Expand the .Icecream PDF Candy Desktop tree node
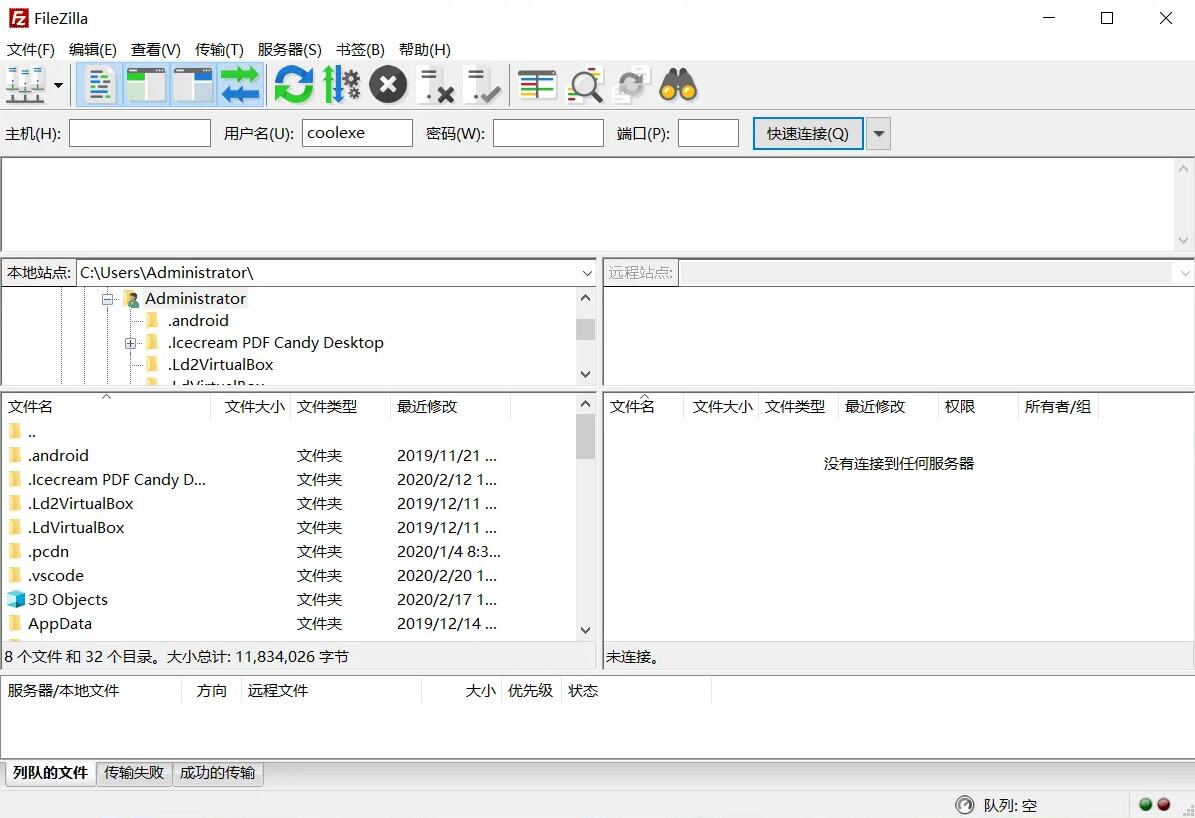This screenshot has height=818, width=1195. click(130, 343)
